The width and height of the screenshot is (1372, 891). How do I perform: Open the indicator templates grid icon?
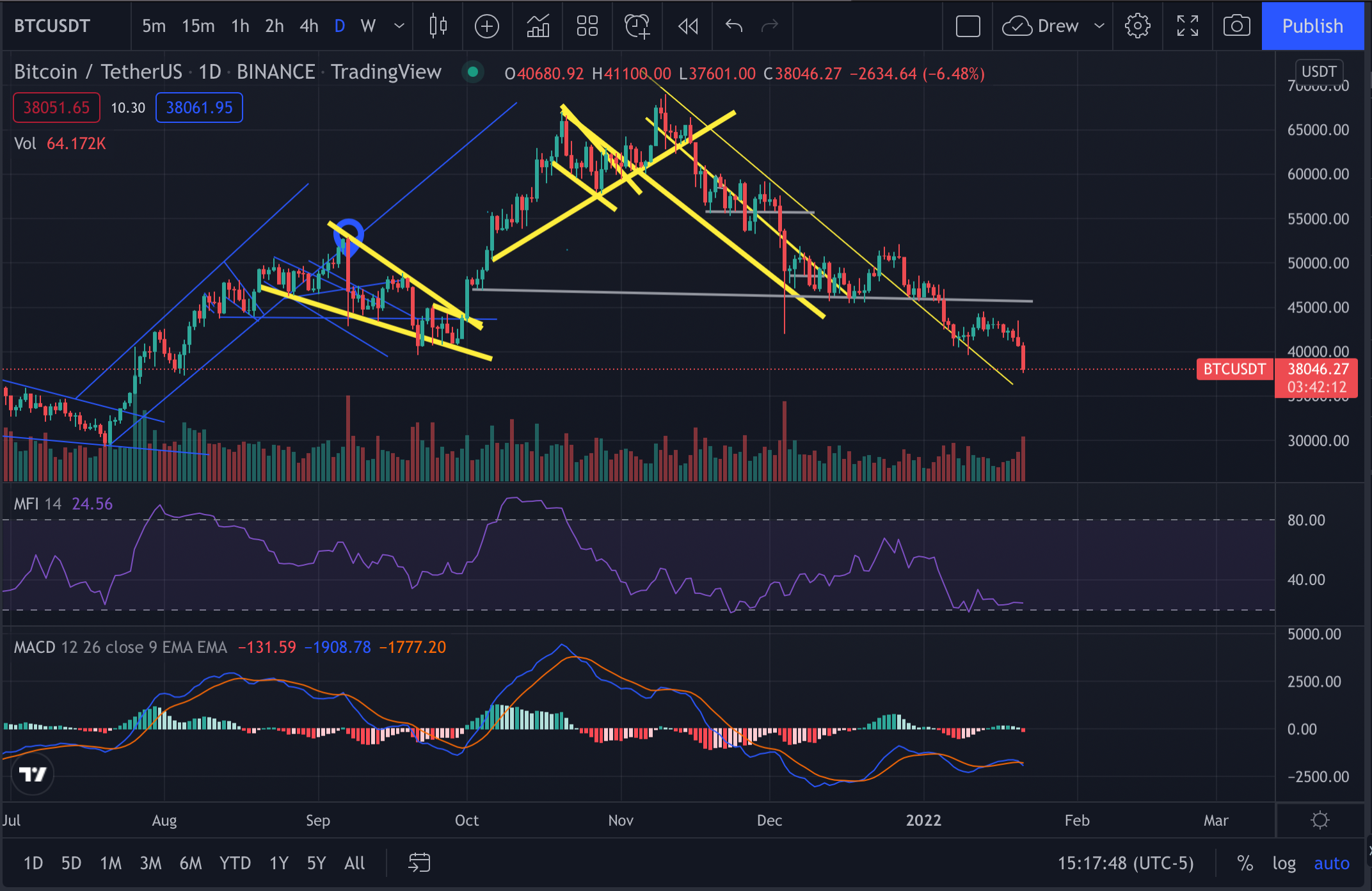587,26
